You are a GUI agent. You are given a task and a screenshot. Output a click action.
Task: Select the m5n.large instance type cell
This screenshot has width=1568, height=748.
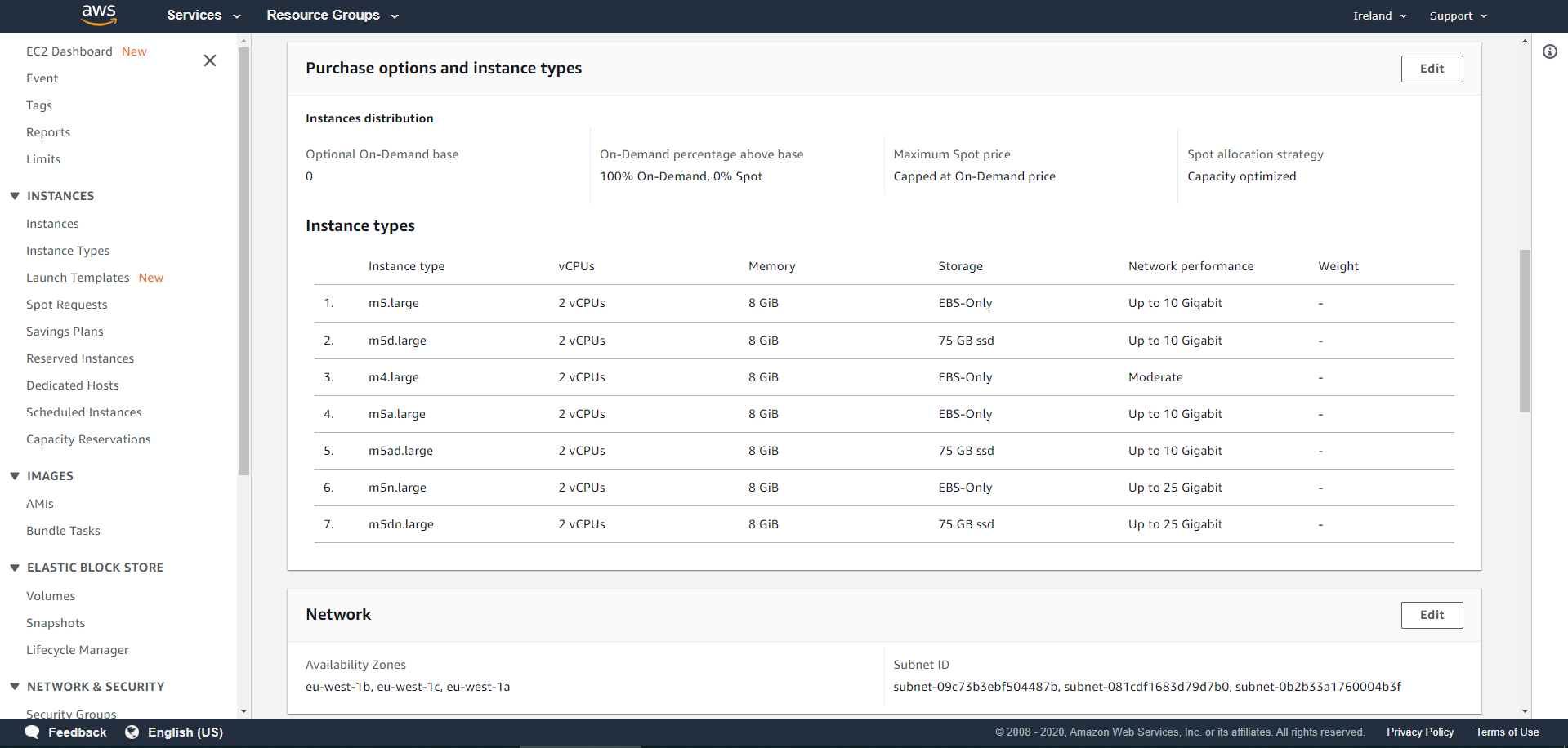coord(397,488)
